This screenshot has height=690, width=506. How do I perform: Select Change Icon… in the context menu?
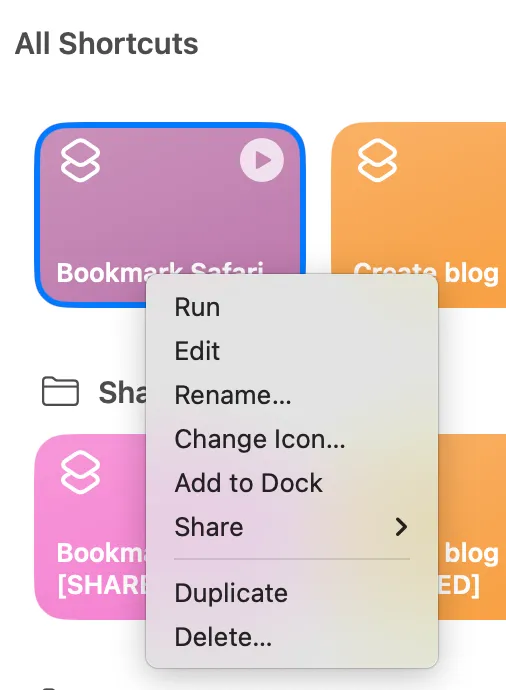pyautogui.click(x=292, y=439)
